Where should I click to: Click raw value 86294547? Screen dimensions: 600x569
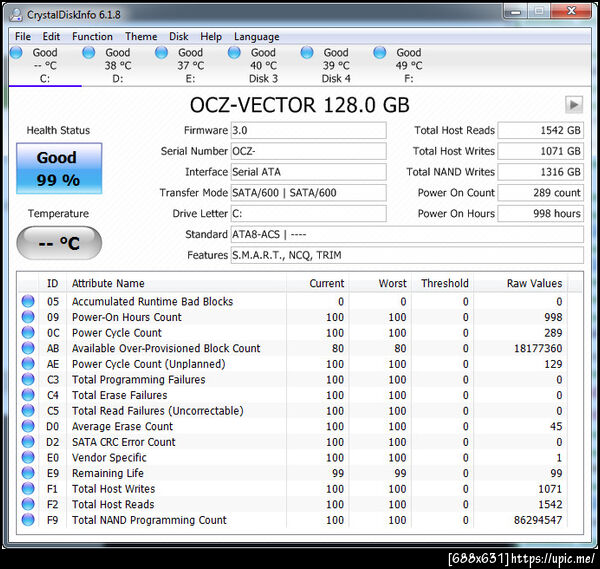[538, 520]
